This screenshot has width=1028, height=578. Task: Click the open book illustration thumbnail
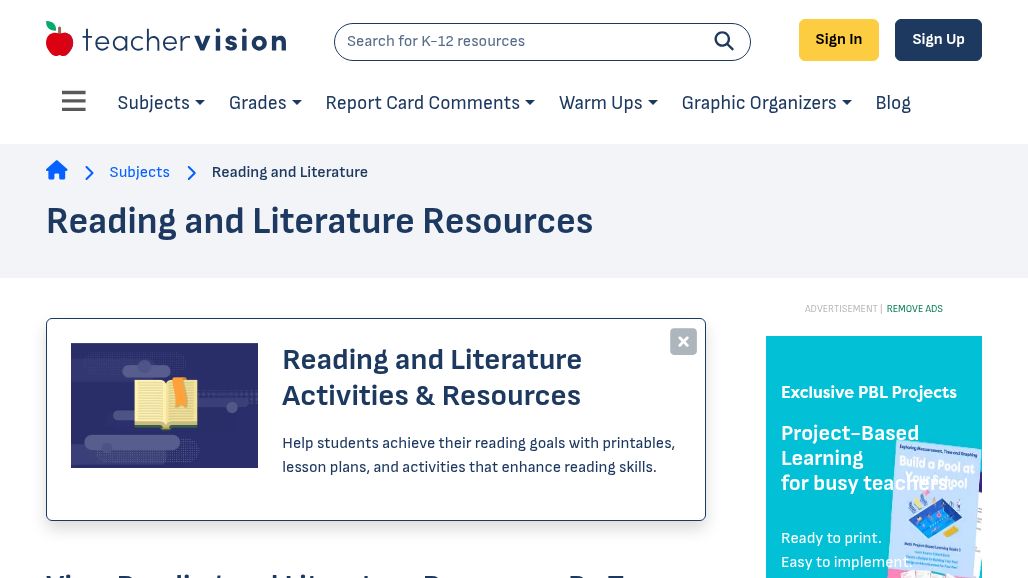tap(164, 405)
